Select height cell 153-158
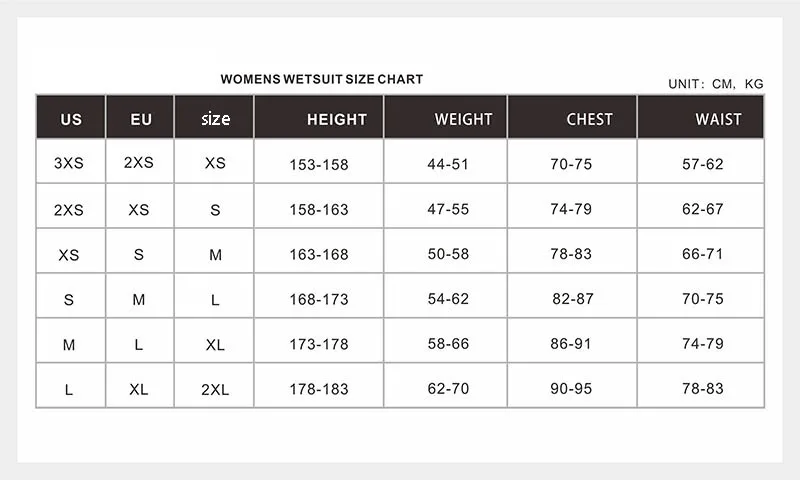Viewport: 800px width, 480px height. tap(319, 161)
